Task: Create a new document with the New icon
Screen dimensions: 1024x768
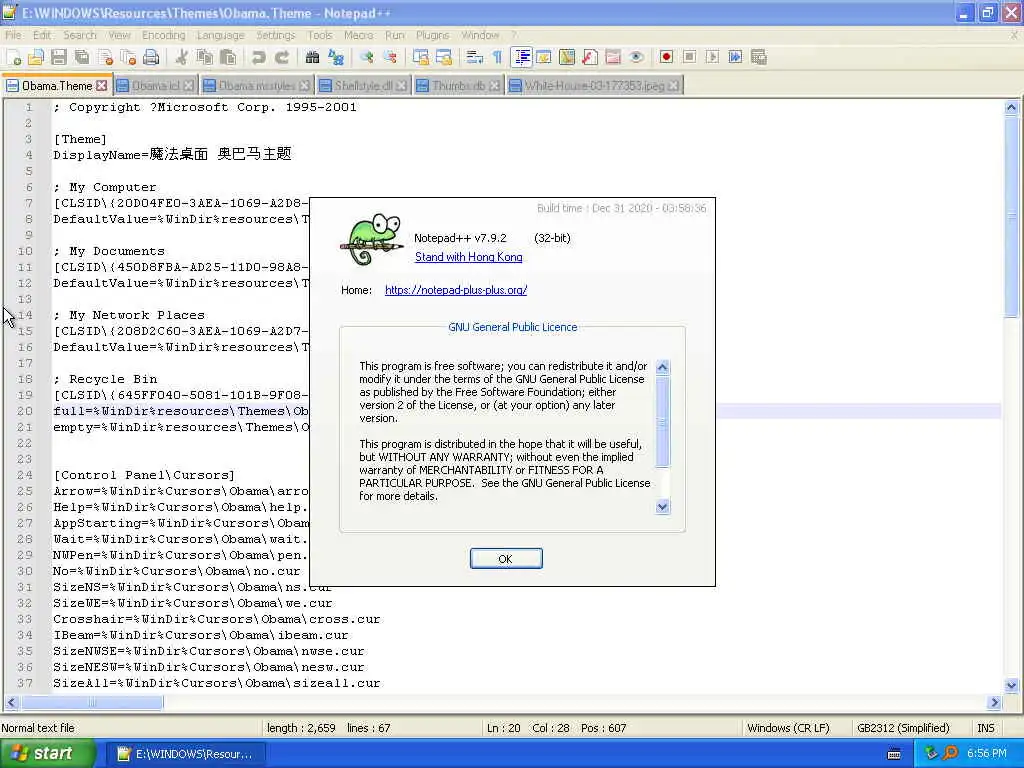Action: click(x=13, y=57)
